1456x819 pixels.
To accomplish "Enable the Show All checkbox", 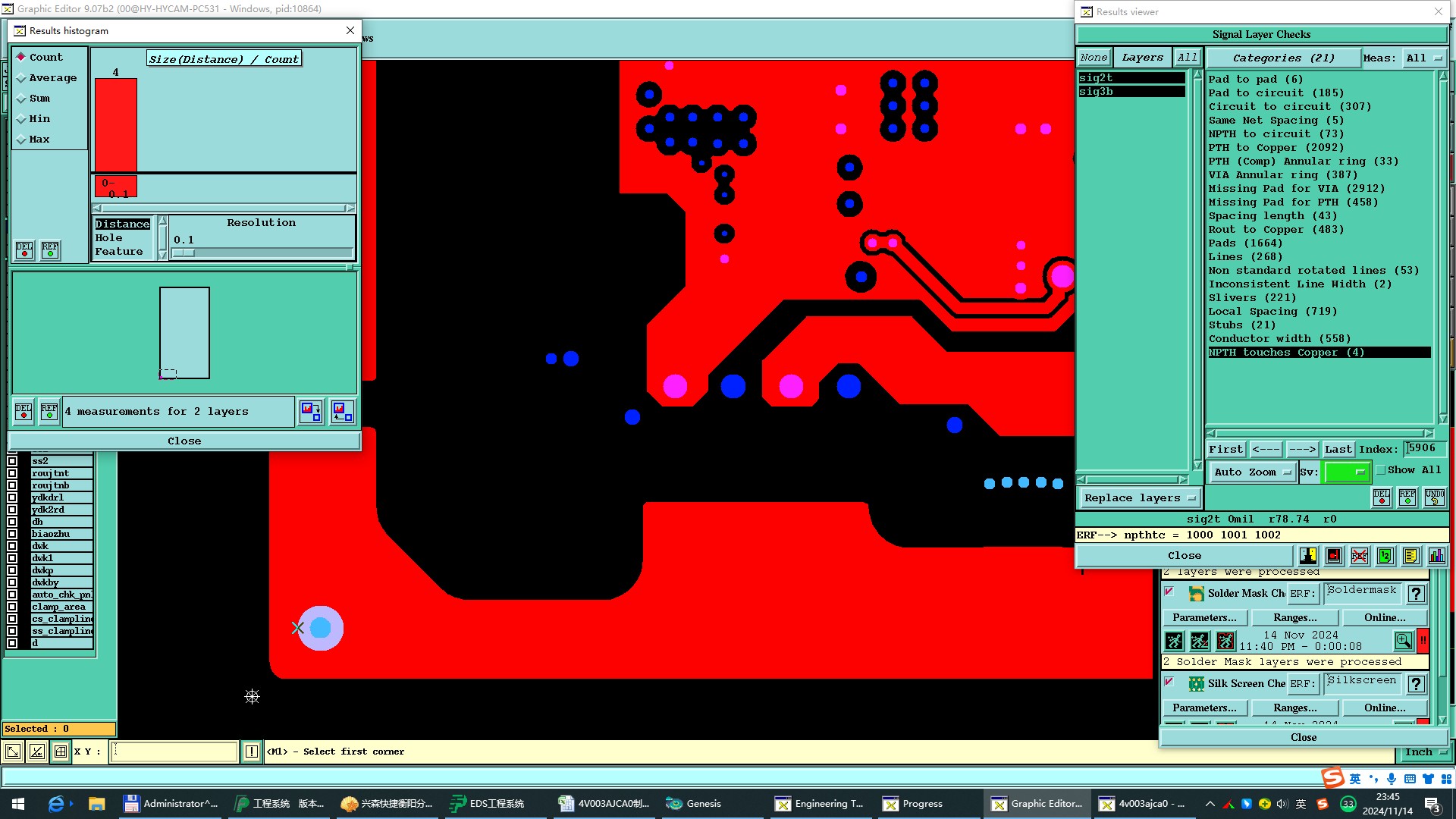I will (x=1381, y=470).
